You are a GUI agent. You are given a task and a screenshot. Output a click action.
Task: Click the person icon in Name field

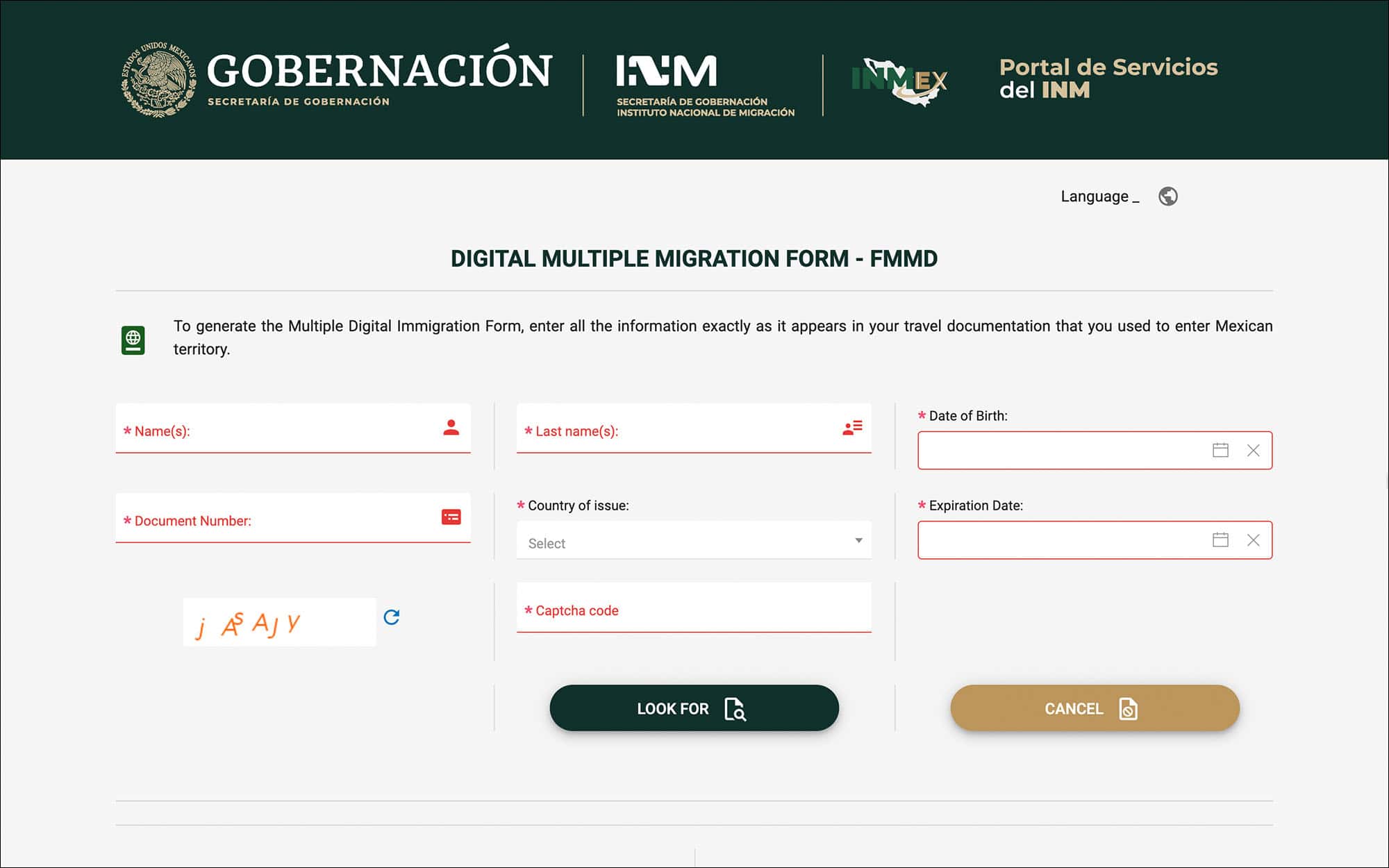point(451,428)
